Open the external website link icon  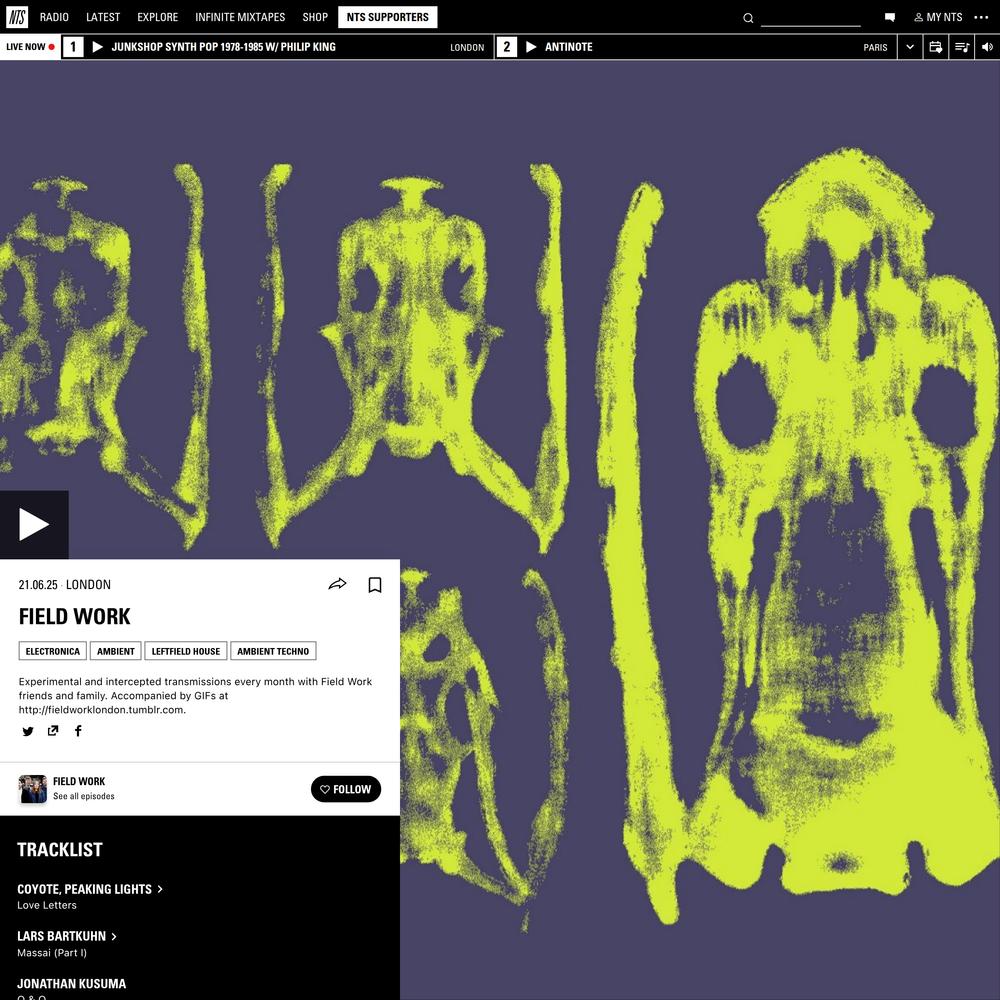coord(53,731)
